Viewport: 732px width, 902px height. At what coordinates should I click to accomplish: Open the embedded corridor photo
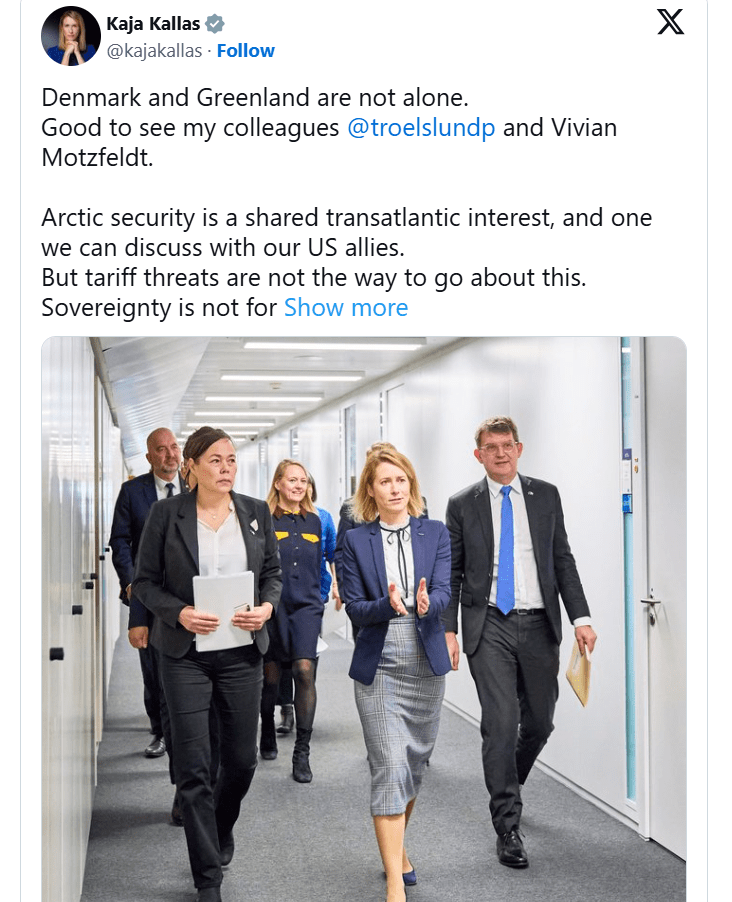[x=363, y=618]
